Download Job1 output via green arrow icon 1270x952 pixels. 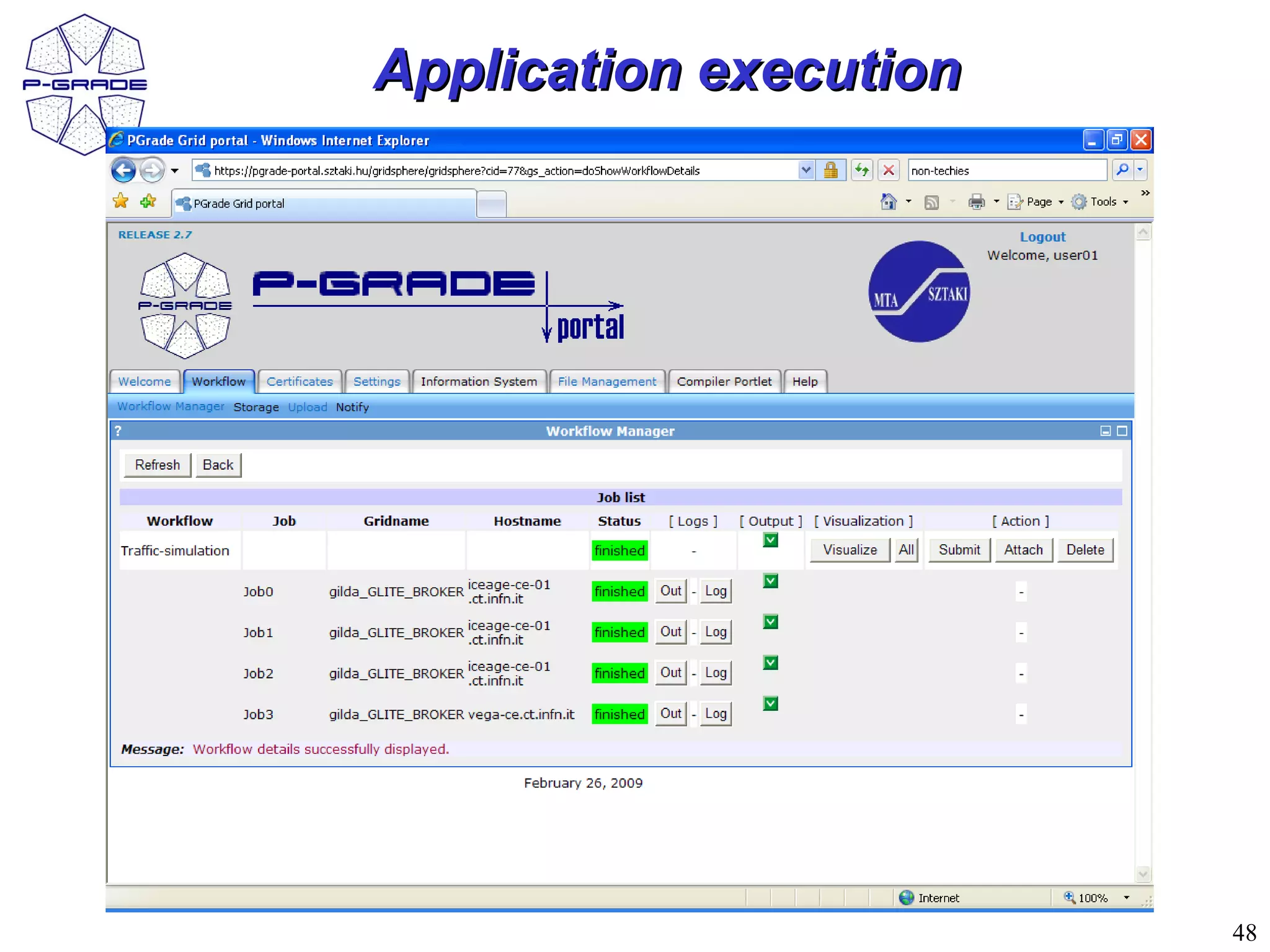click(x=770, y=622)
